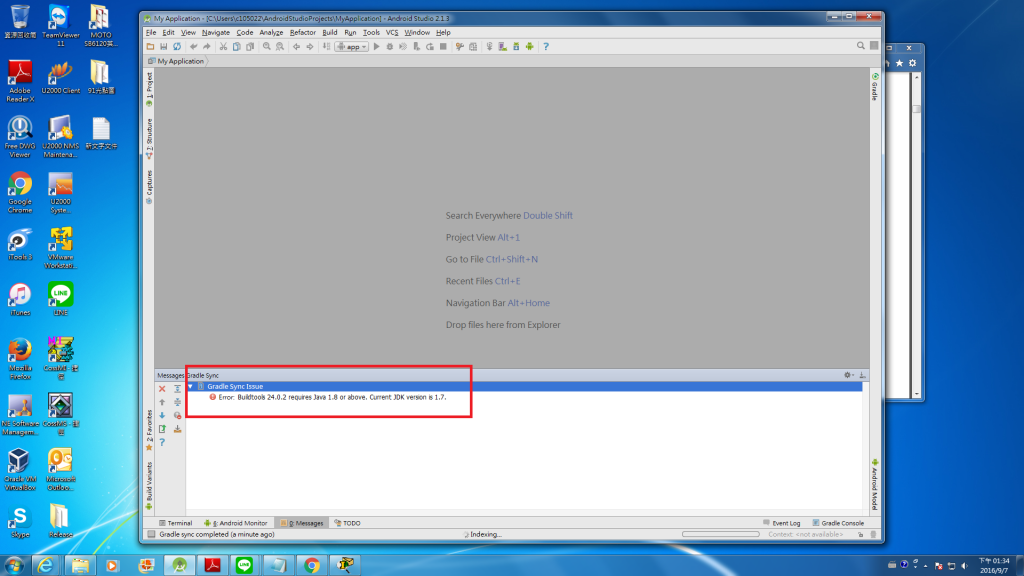Screen dimensions: 1024x576
Task: Click the Indexing progress bar
Action: pyautogui.click(x=720, y=534)
